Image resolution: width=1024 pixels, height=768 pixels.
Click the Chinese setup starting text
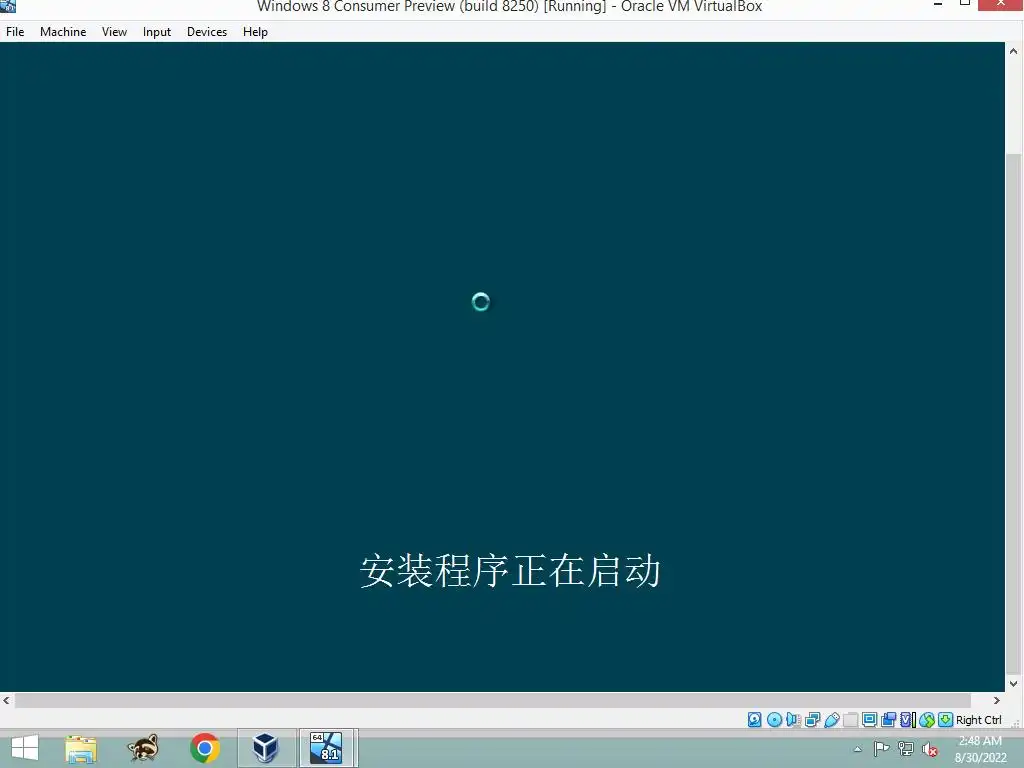coord(510,571)
